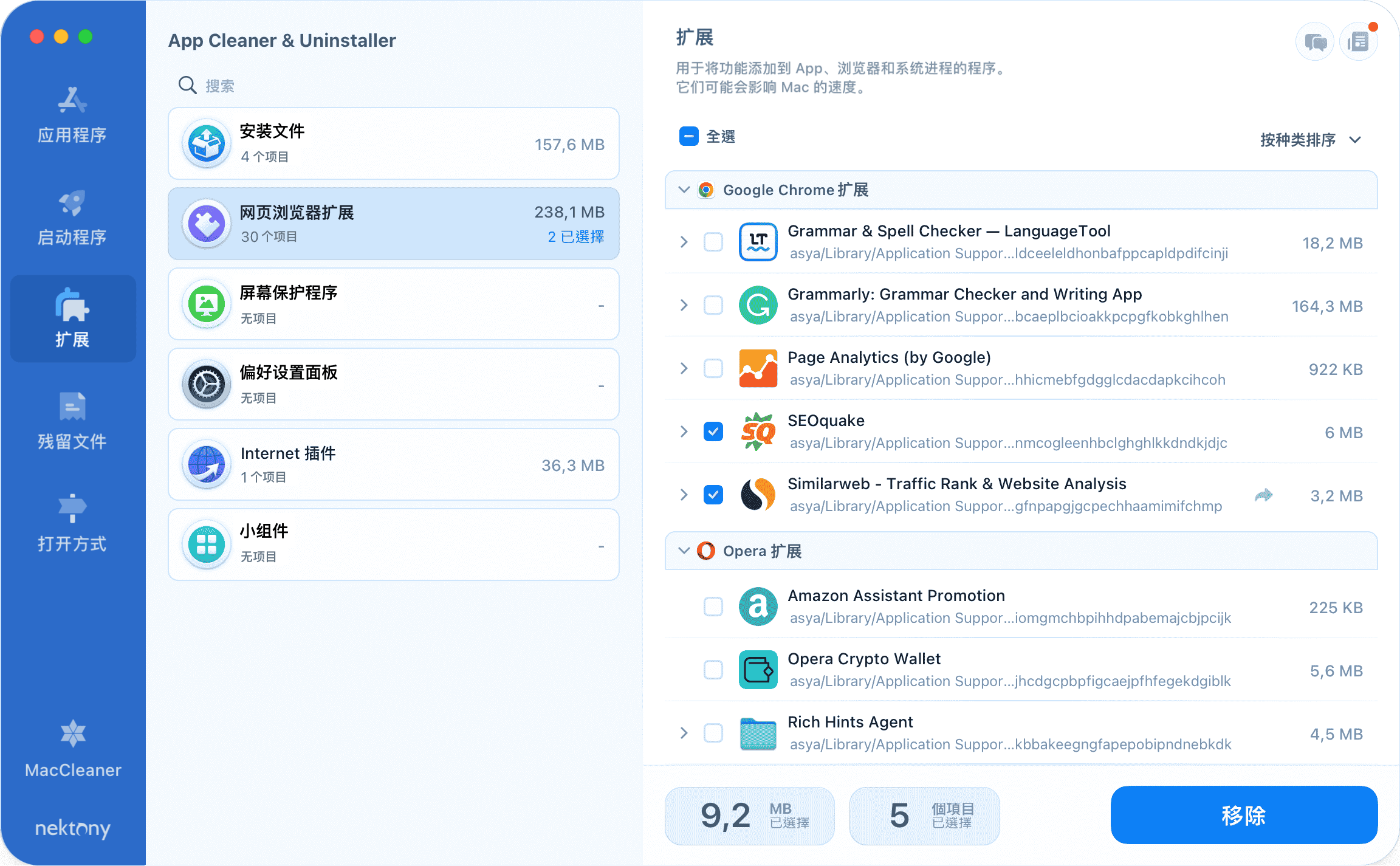
Task: Enable the Grammarly extension checkbox
Action: point(713,306)
